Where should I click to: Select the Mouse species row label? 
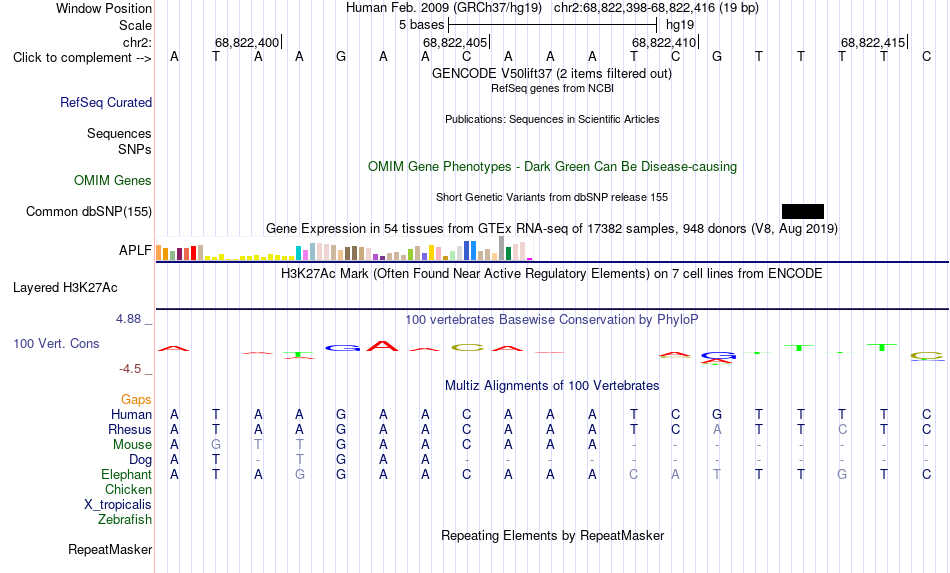(x=132, y=445)
